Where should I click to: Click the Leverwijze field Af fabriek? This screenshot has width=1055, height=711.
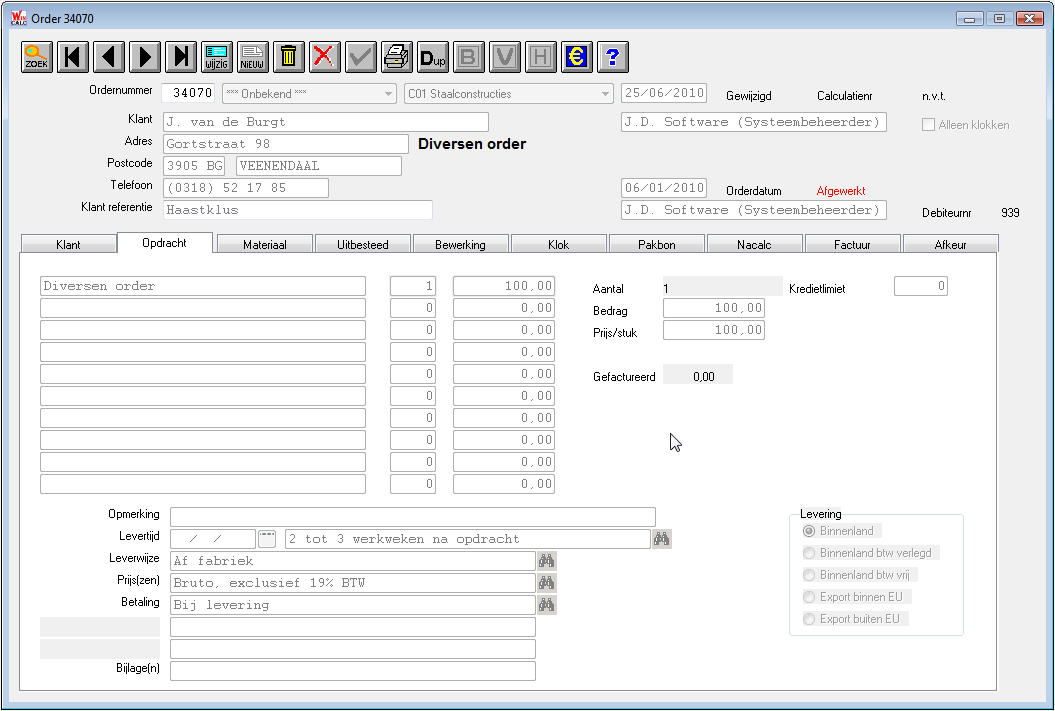click(353, 561)
